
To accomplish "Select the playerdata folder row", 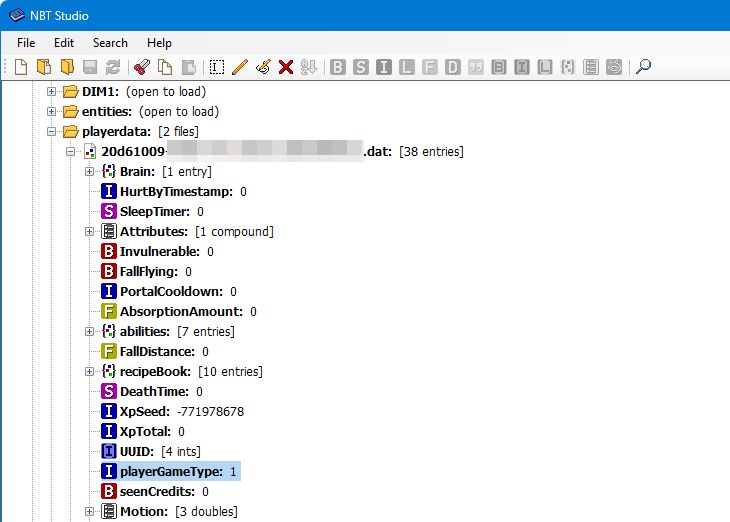I will tap(131, 132).
